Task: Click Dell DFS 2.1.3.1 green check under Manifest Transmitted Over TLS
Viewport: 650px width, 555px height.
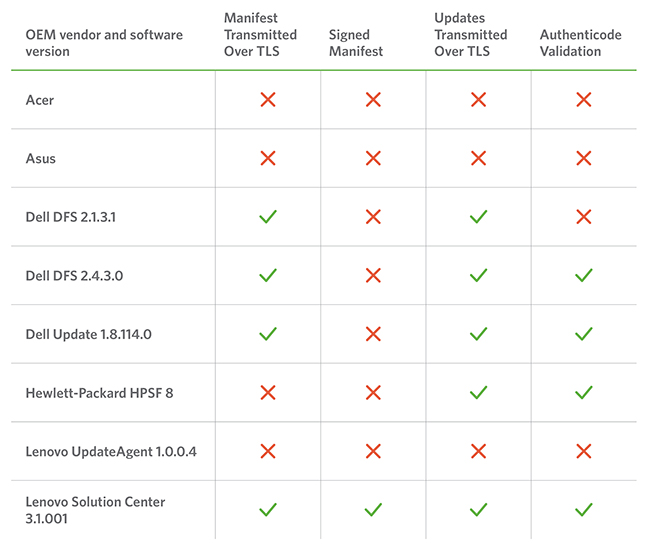Action: coord(268,217)
